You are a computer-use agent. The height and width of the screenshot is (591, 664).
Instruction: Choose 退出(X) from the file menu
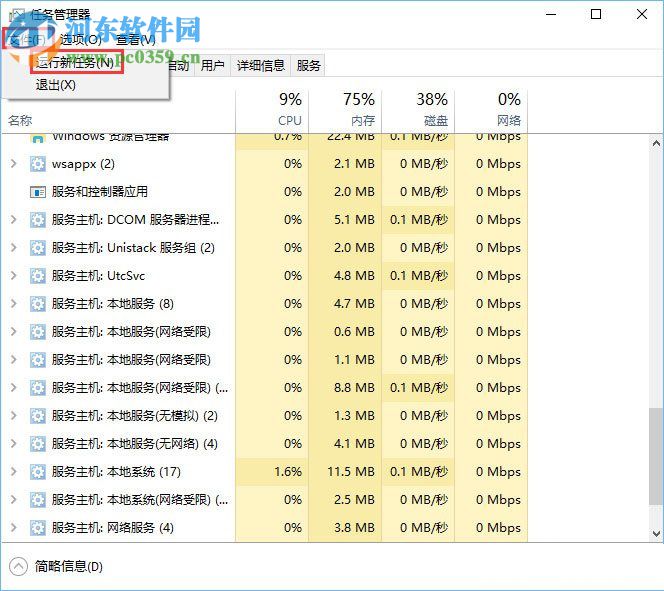[55, 85]
